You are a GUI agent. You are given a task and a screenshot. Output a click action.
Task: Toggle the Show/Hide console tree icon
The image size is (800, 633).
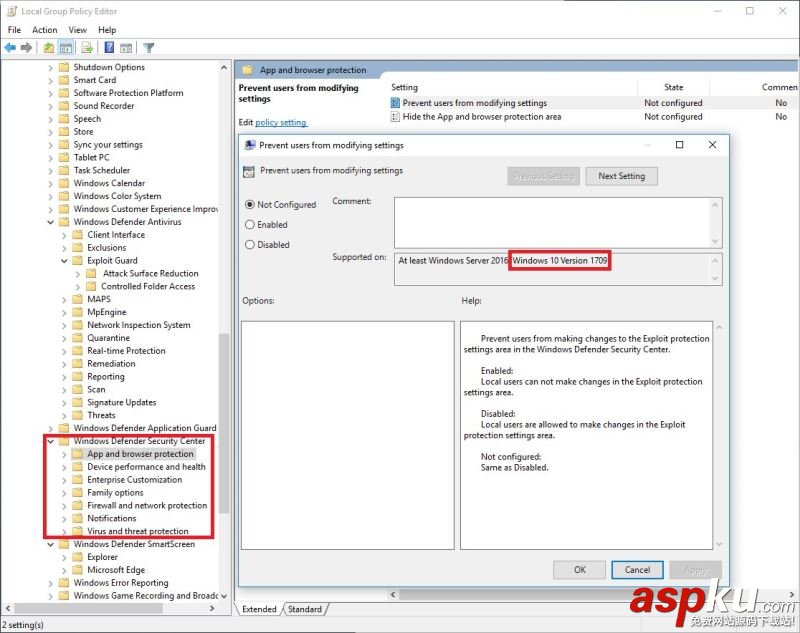[66, 48]
